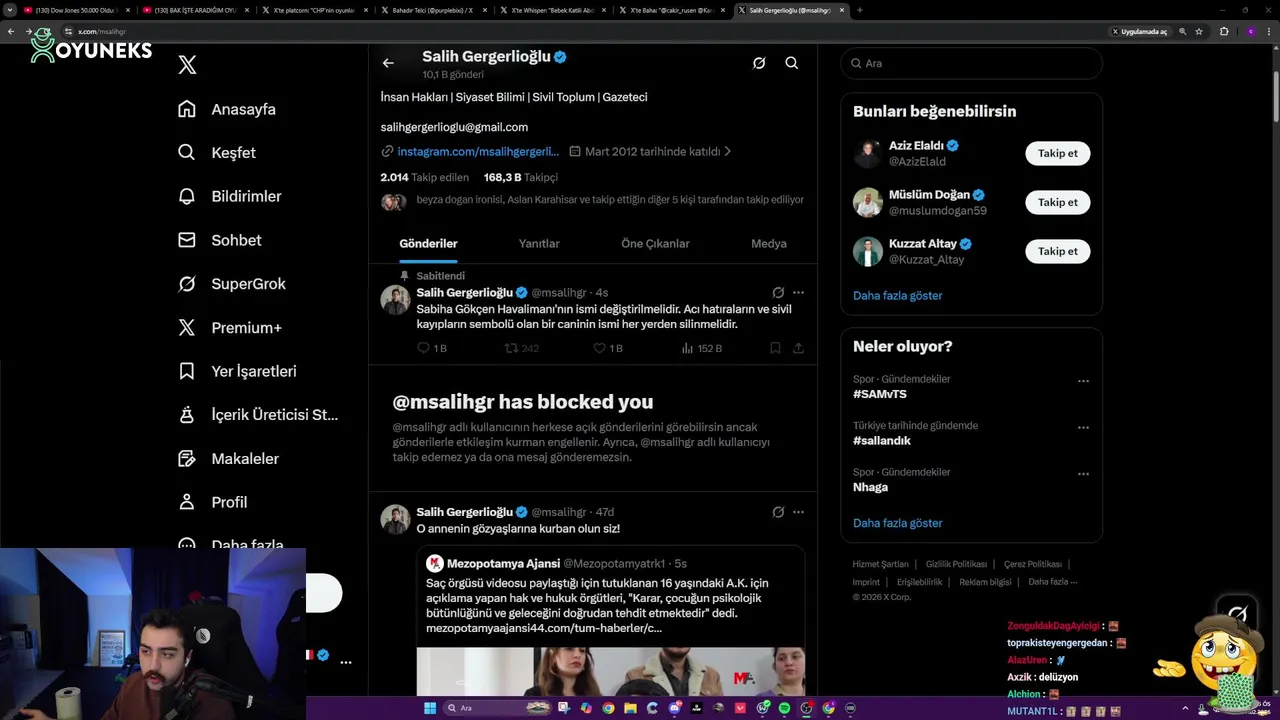Open the Daha fazla footer menu

coord(1052,582)
